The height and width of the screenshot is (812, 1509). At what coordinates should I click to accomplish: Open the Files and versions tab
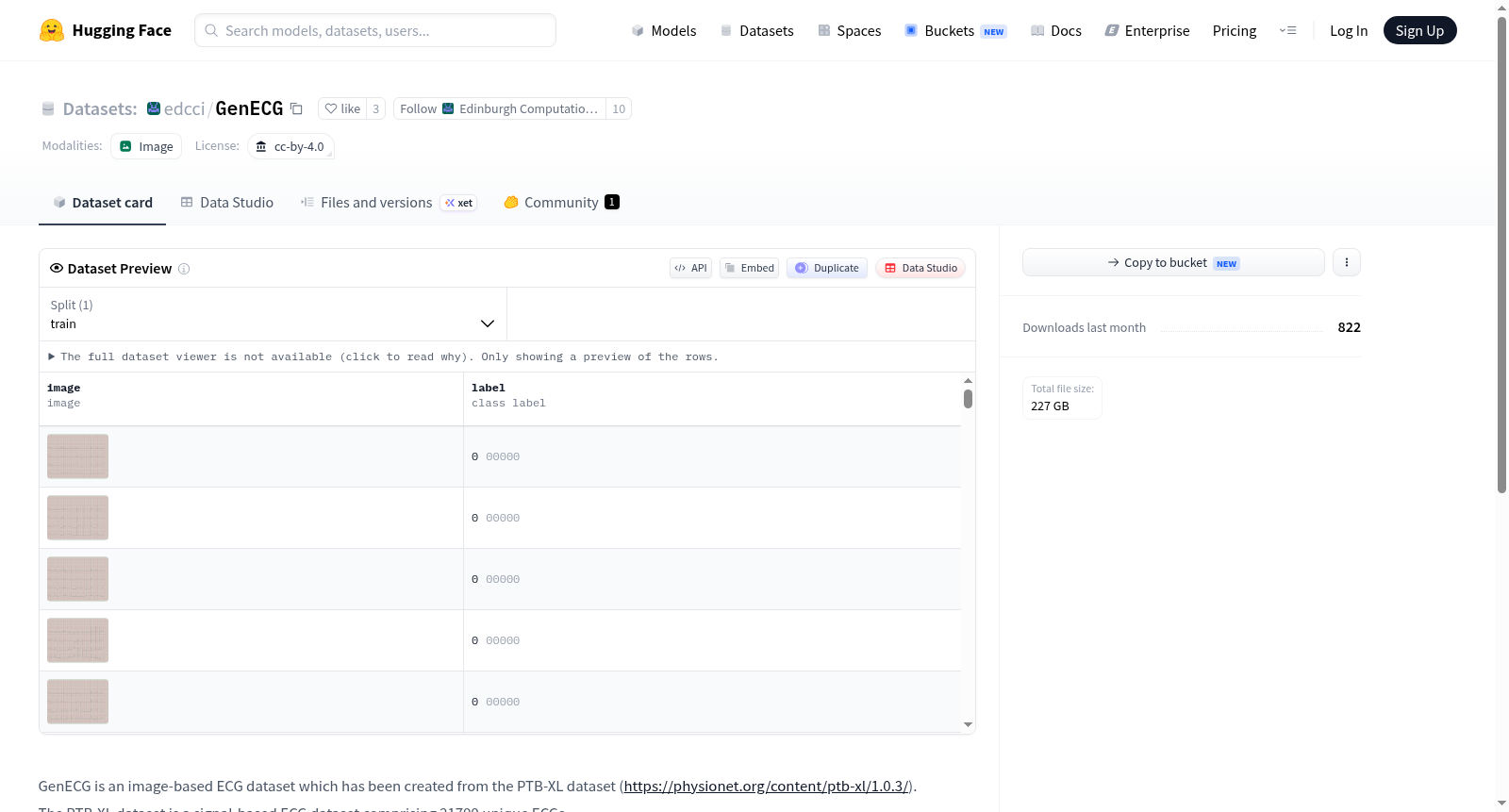[389, 202]
